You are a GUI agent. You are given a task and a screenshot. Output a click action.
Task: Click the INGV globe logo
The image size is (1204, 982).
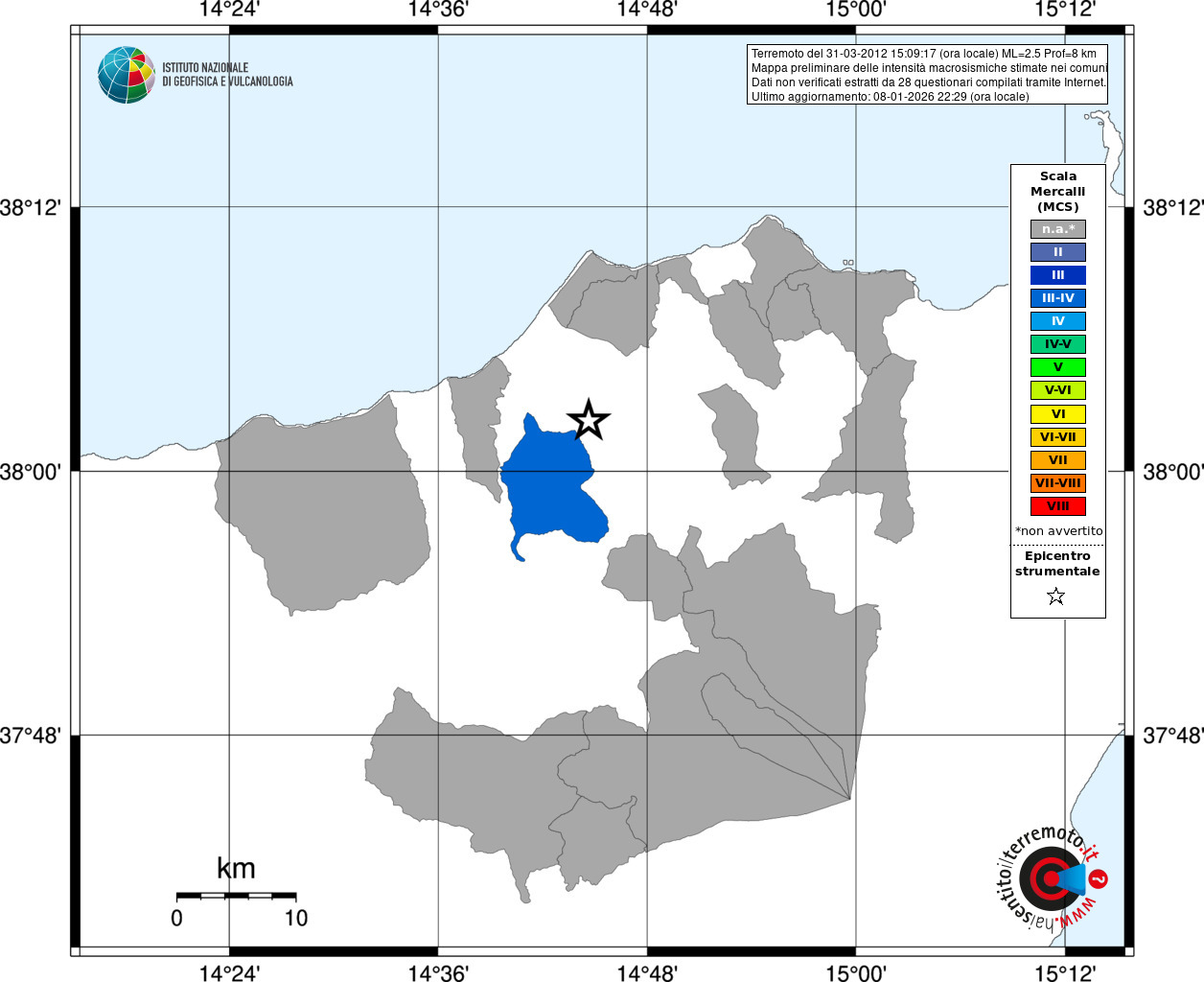pyautogui.click(x=127, y=75)
